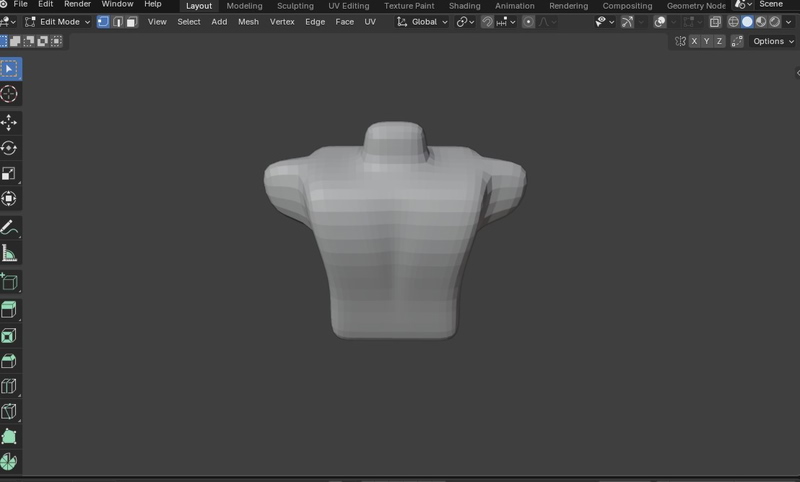Enable X axis mirror editing
800x482 pixels.
(x=694, y=41)
